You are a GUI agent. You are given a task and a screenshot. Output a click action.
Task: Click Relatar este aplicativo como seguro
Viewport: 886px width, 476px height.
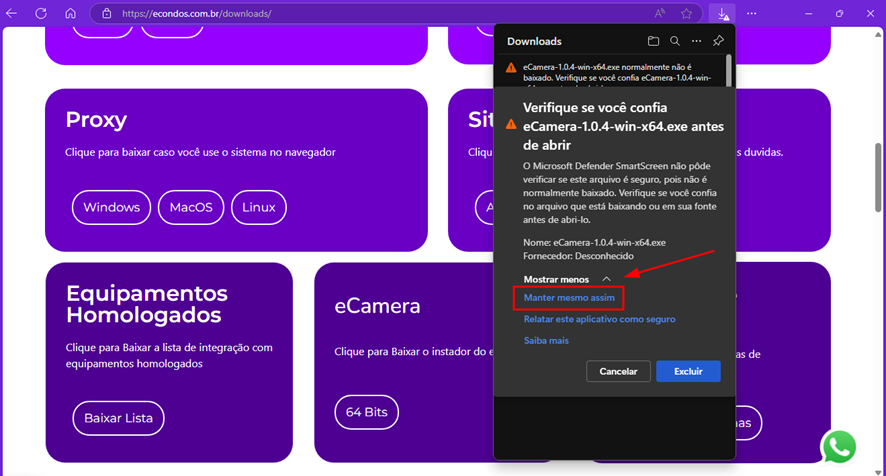coord(600,319)
